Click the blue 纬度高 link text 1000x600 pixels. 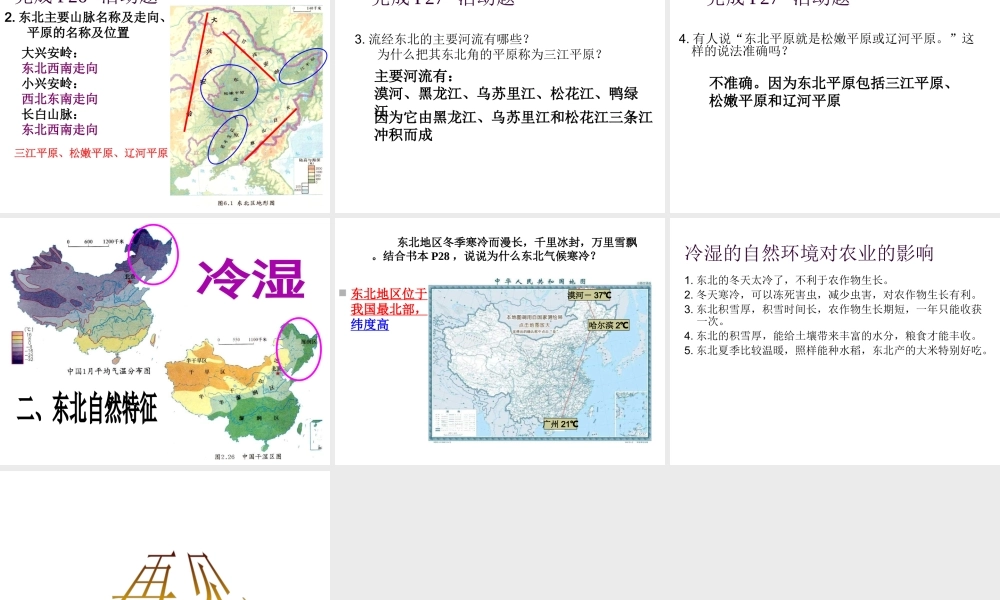(369, 325)
